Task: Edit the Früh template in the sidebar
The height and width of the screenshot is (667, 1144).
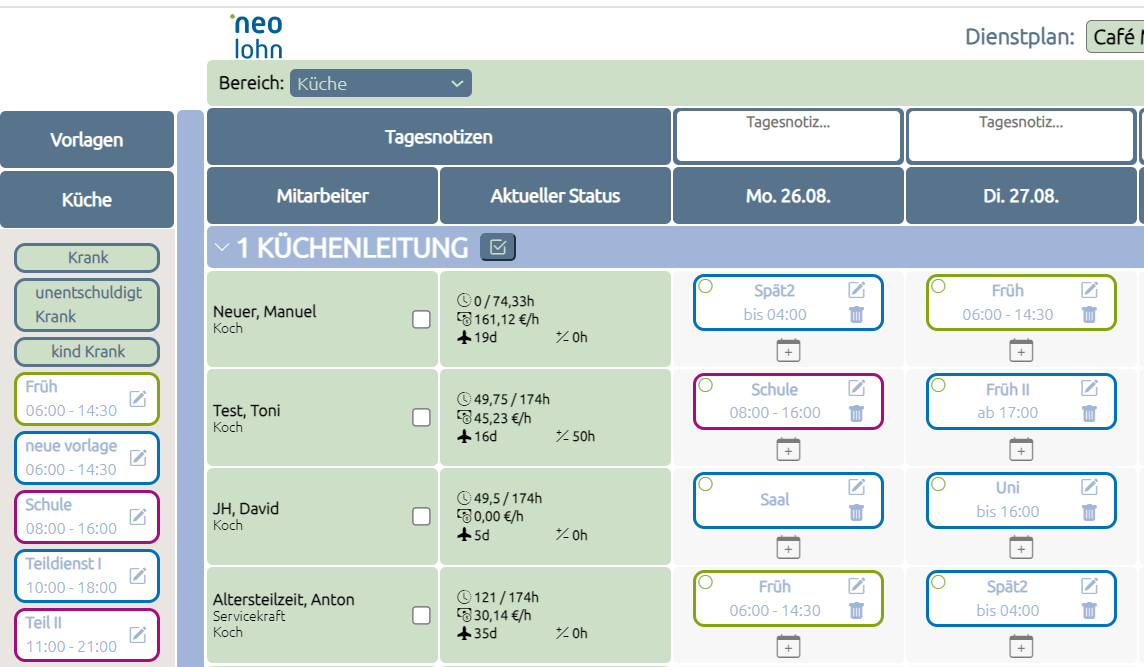Action: [138, 398]
